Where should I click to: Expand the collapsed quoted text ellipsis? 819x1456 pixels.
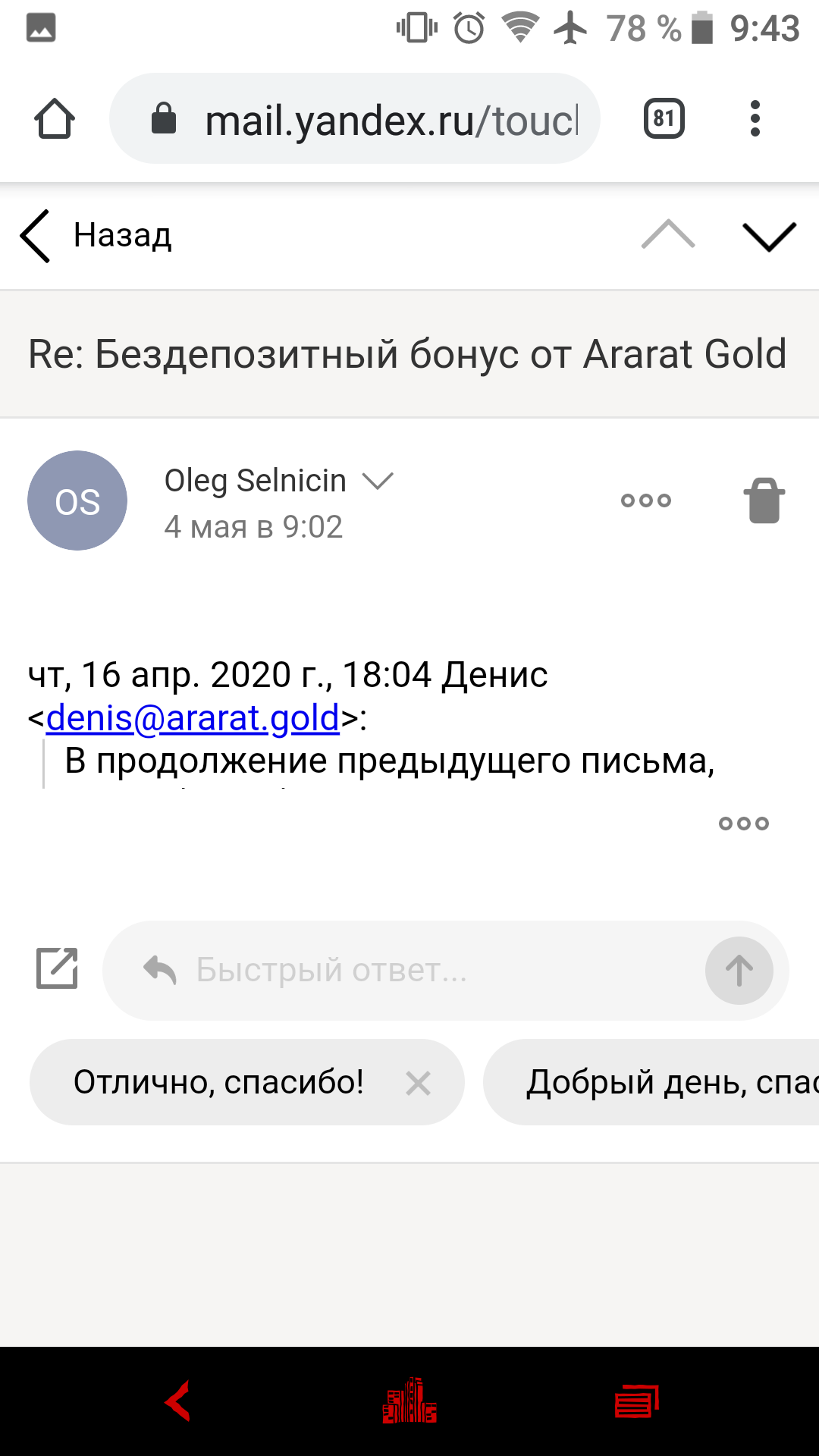[x=743, y=824]
